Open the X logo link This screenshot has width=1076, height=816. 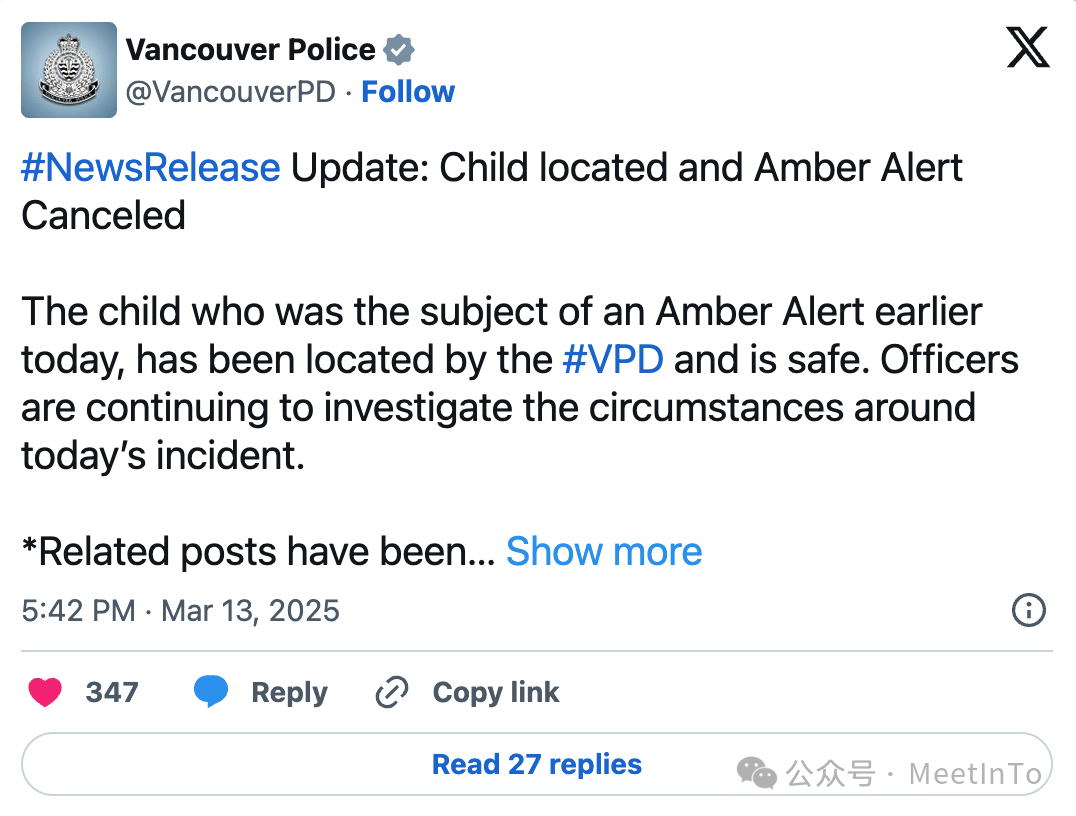click(x=1027, y=47)
